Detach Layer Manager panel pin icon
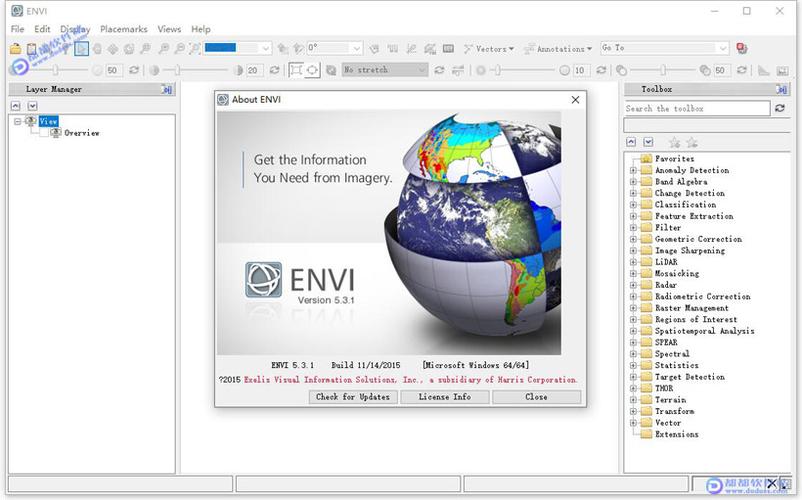The image size is (802, 500). tap(167, 89)
